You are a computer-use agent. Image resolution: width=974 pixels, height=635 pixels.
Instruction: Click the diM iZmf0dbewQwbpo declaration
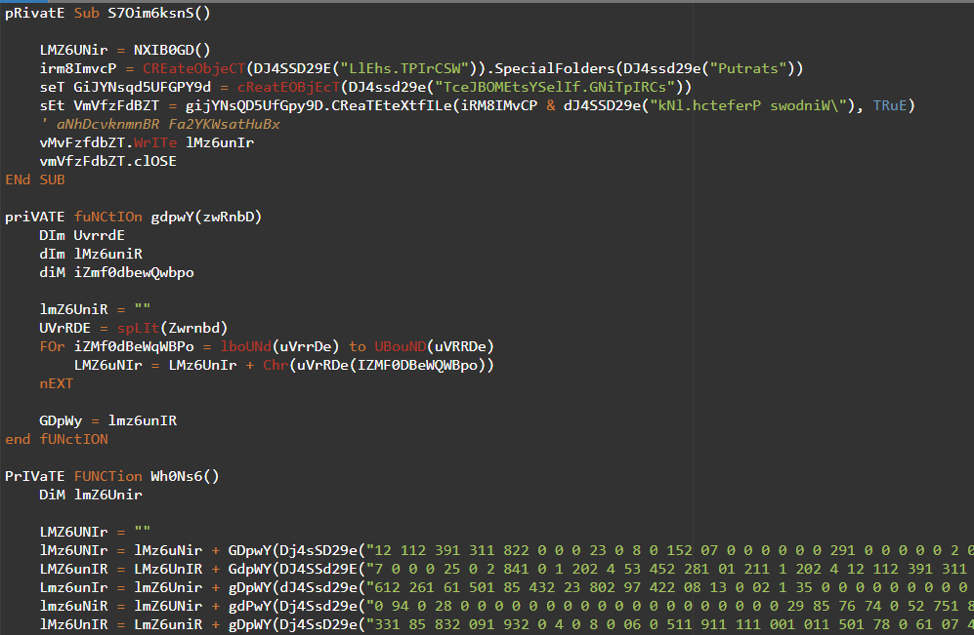[117, 273]
